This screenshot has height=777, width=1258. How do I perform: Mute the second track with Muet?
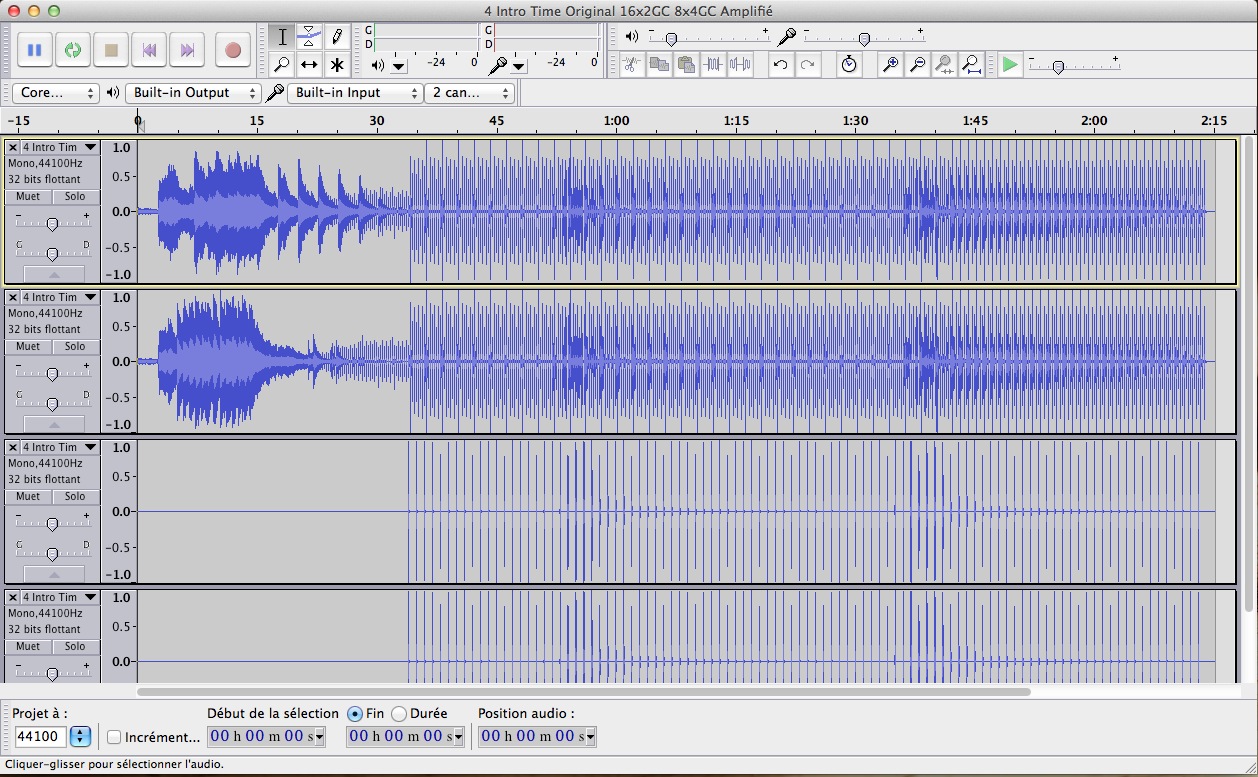click(x=28, y=346)
